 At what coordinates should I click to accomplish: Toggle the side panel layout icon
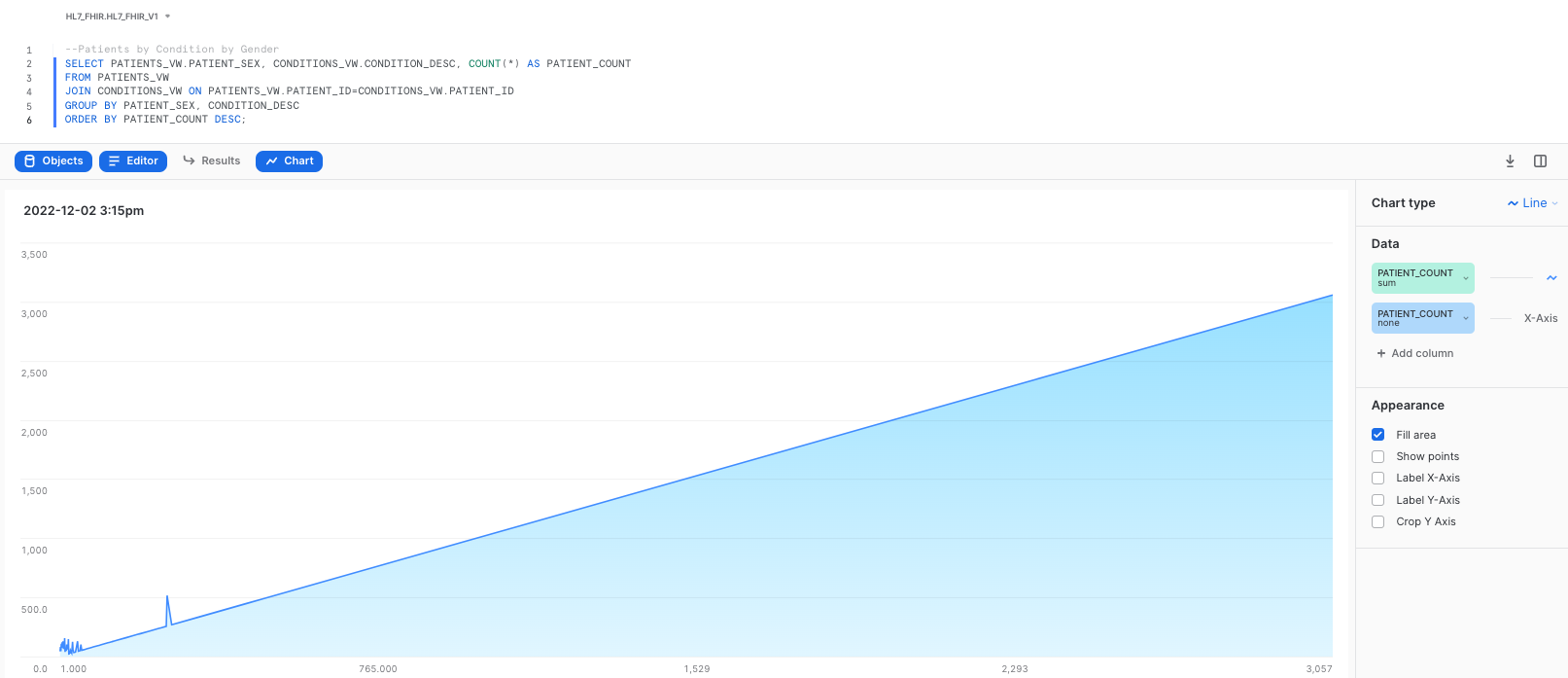click(x=1540, y=161)
